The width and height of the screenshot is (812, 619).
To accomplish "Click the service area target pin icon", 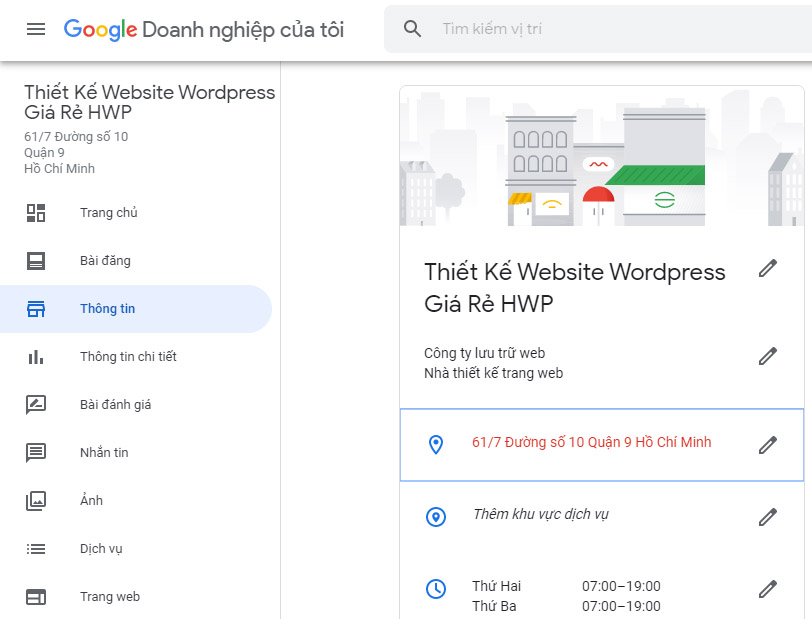I will [x=436, y=516].
